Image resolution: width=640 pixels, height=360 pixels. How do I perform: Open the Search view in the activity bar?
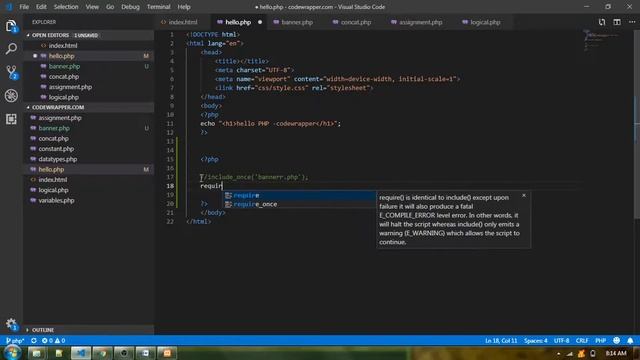click(x=11, y=49)
